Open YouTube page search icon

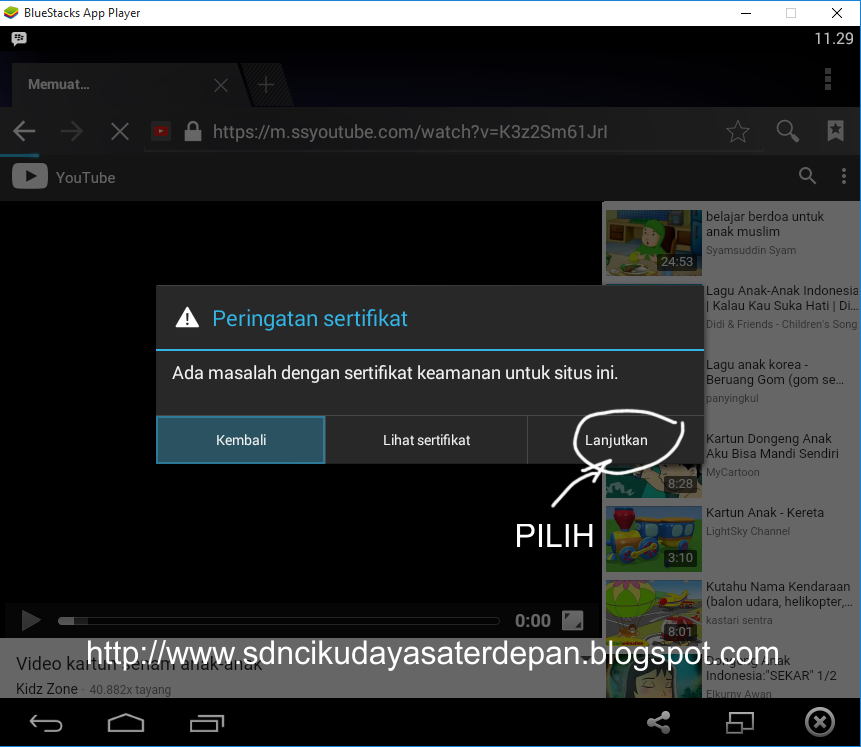(x=807, y=176)
